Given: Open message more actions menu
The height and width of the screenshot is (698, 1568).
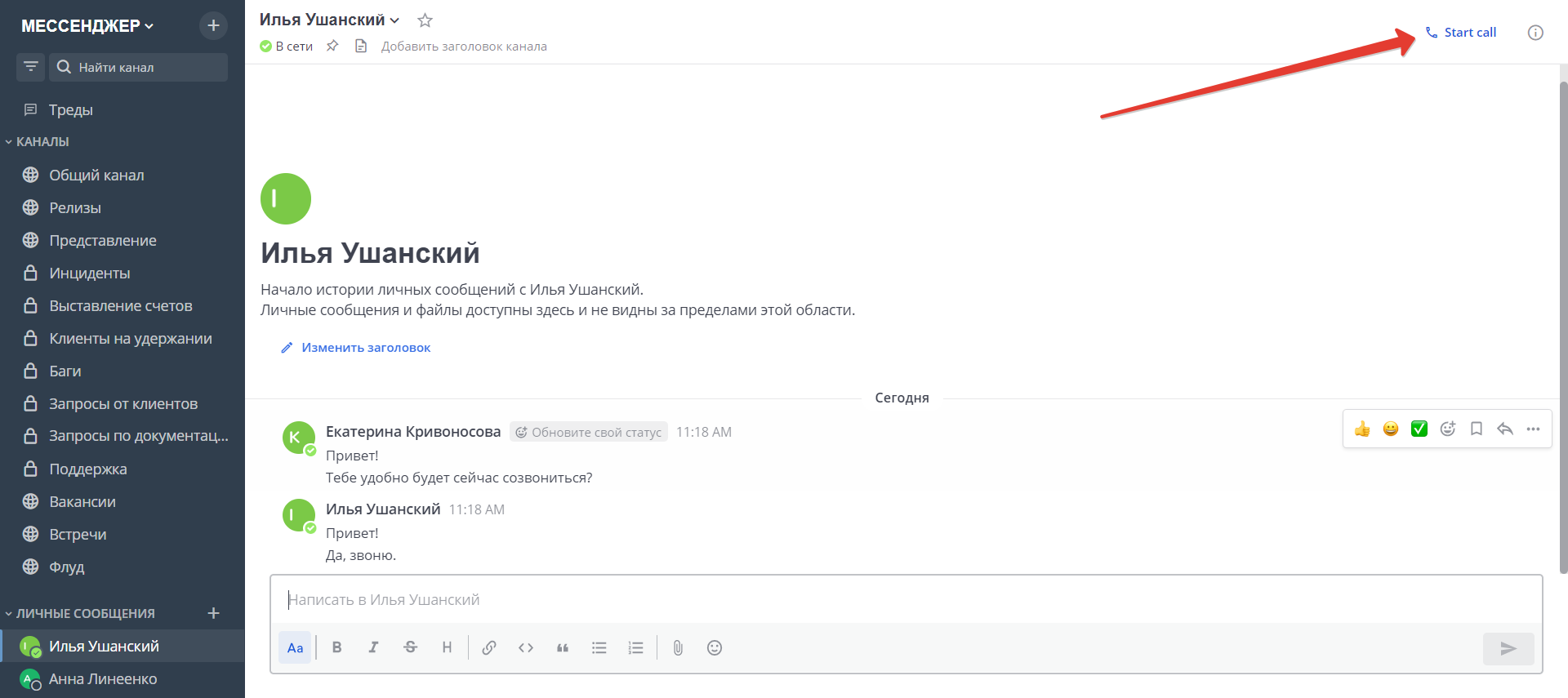Looking at the screenshot, I should coord(1534,429).
